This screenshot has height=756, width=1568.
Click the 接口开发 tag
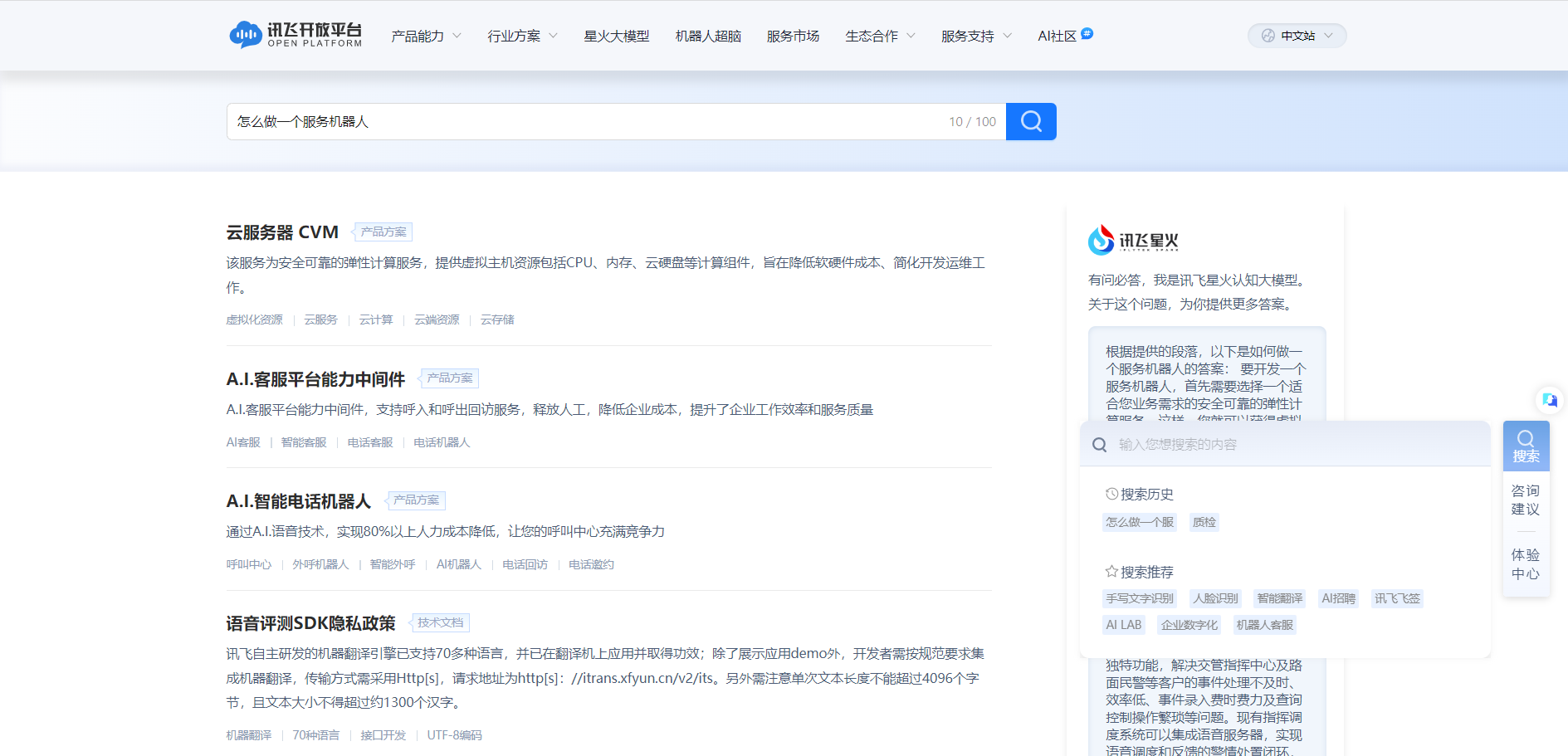(383, 735)
